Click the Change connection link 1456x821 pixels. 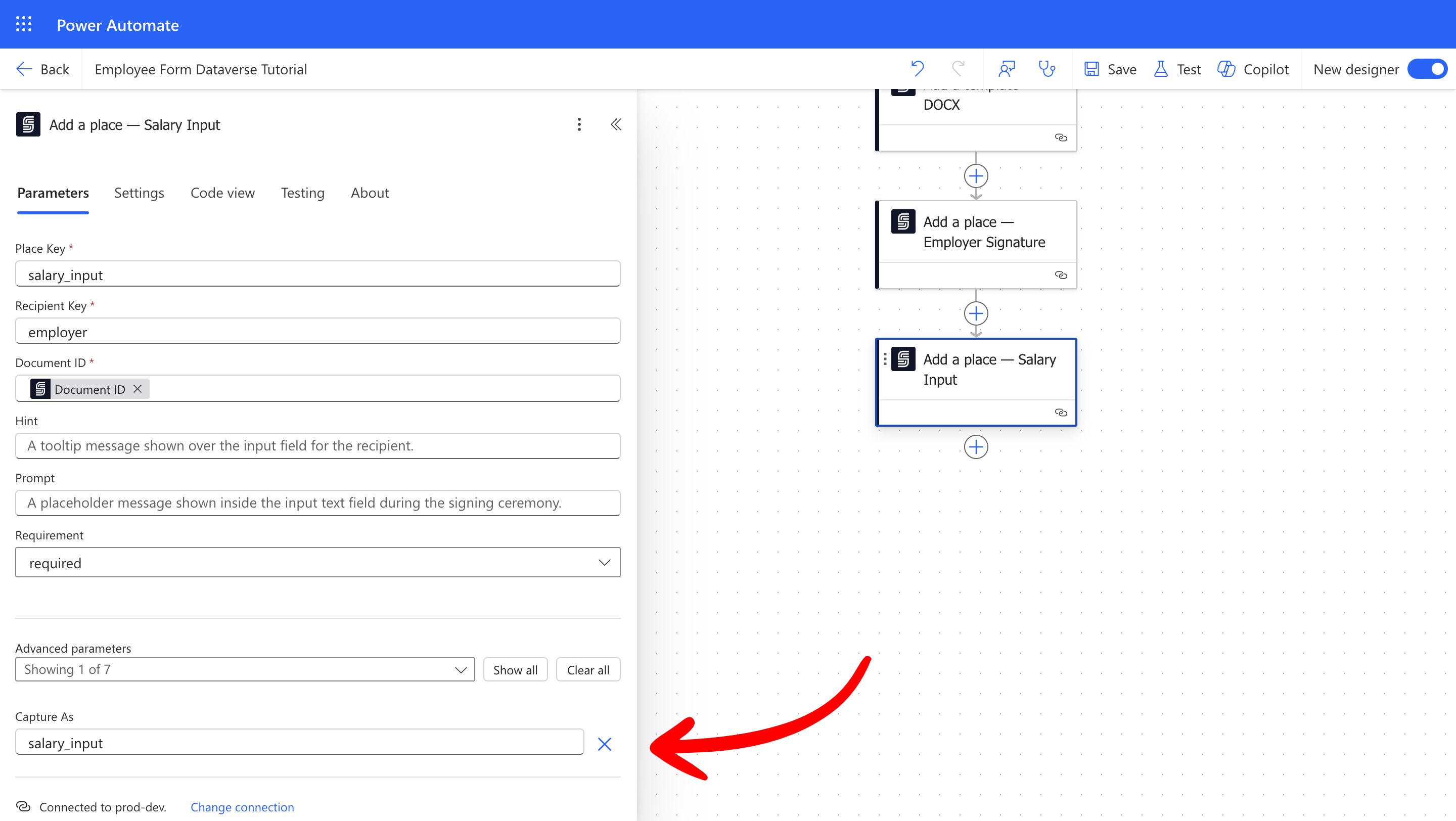click(242, 807)
